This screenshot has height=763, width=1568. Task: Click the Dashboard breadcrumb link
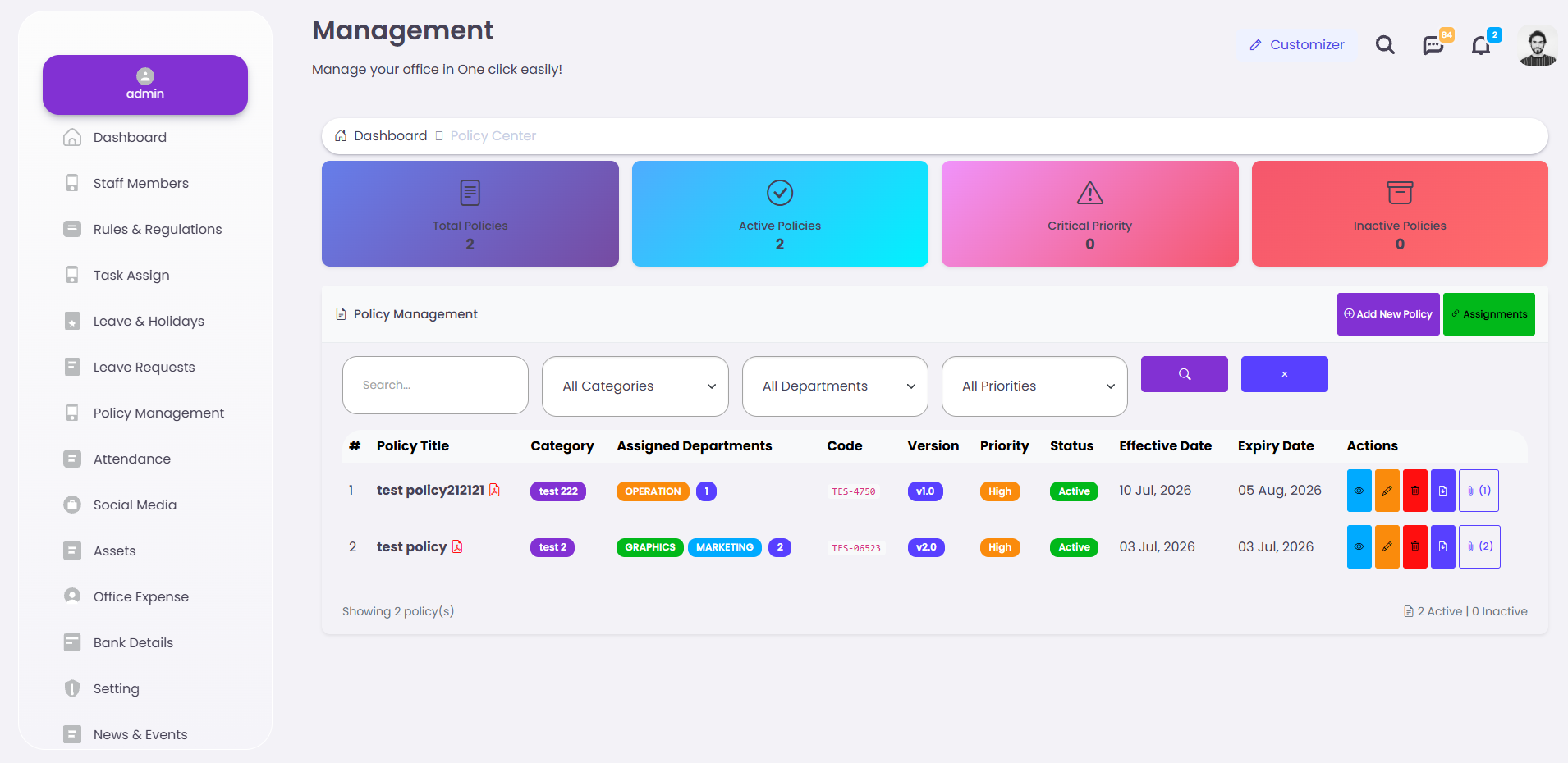391,136
